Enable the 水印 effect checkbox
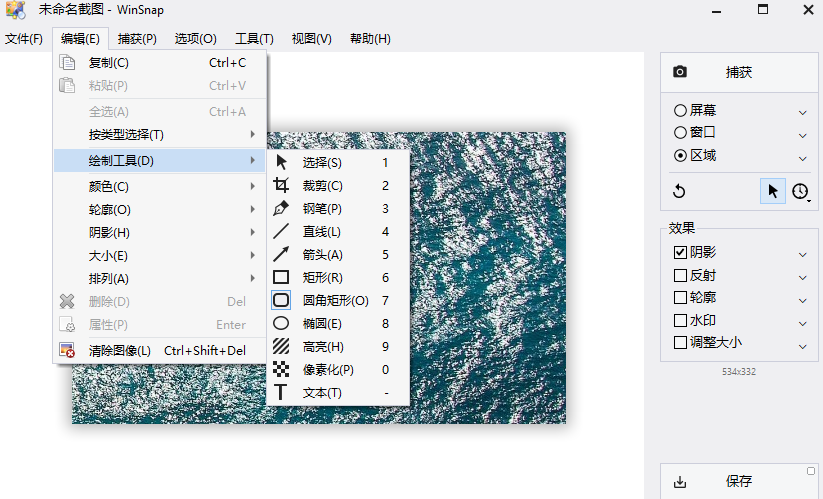The height and width of the screenshot is (499, 823). click(x=680, y=320)
